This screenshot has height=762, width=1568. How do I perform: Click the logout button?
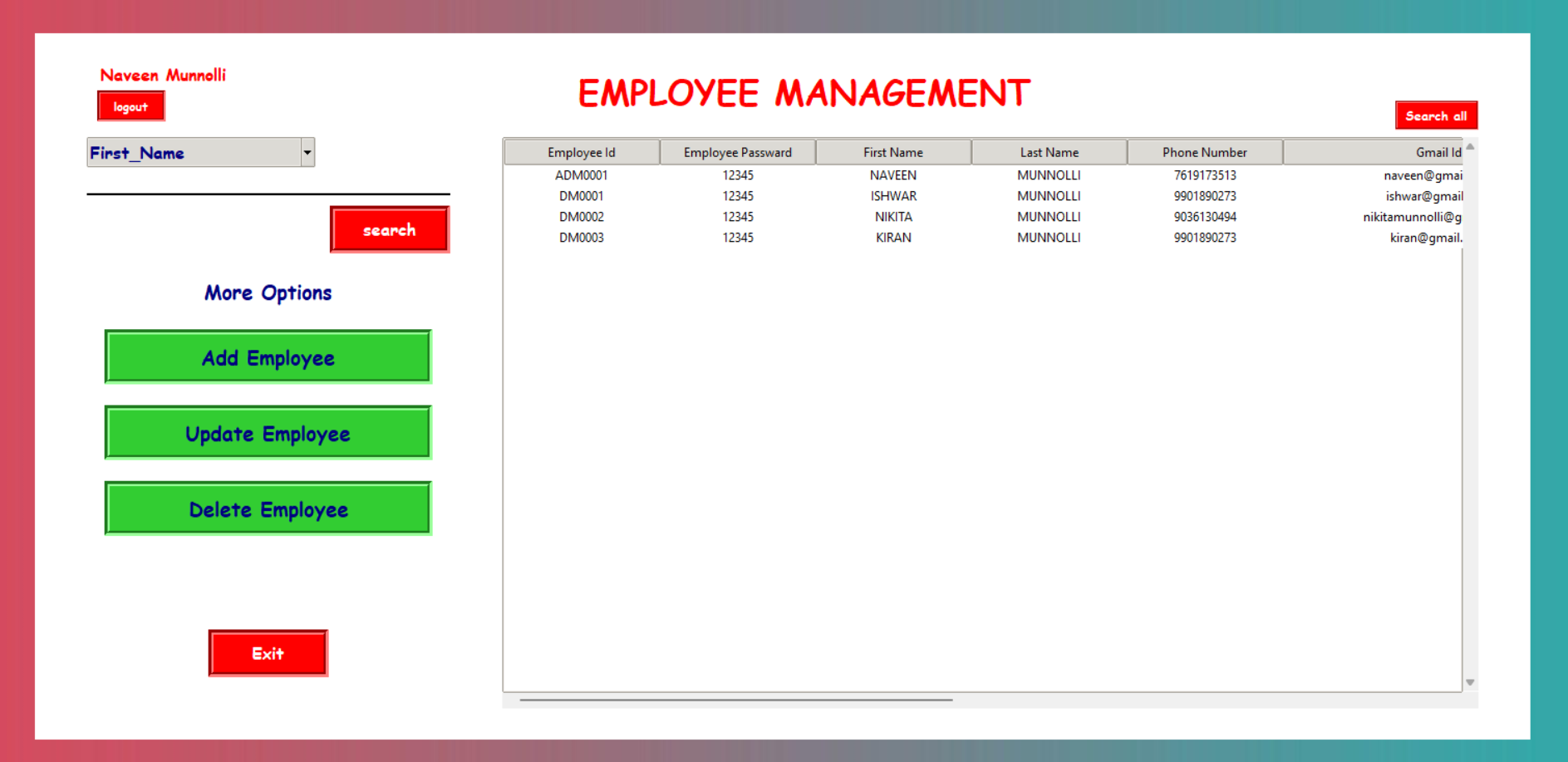coord(130,106)
